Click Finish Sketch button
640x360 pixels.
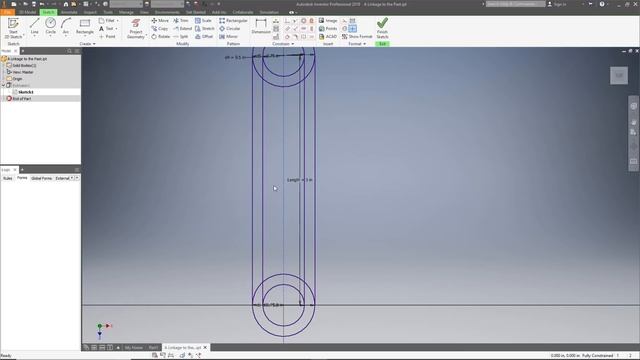(382, 28)
